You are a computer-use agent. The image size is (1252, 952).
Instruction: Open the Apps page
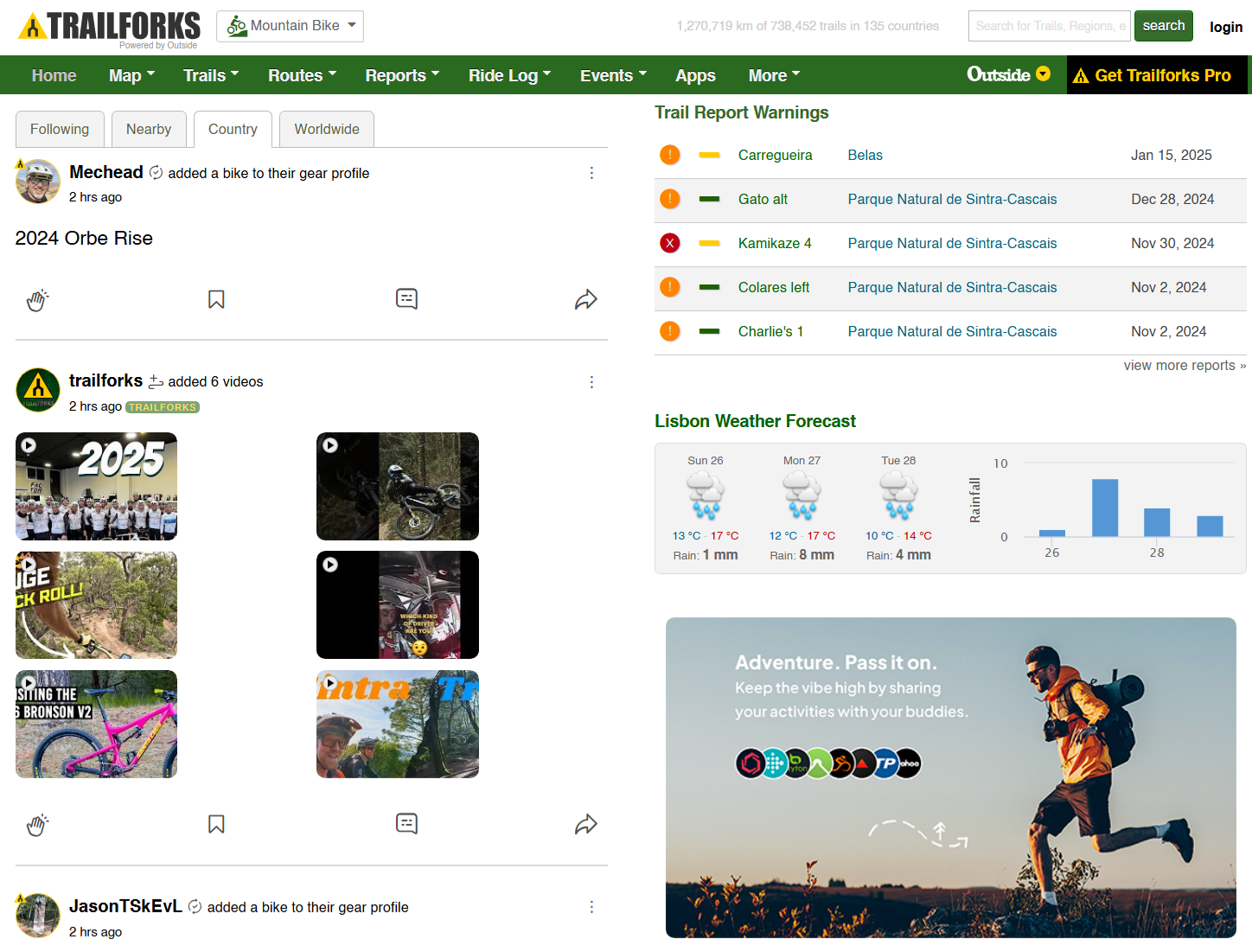(x=695, y=75)
